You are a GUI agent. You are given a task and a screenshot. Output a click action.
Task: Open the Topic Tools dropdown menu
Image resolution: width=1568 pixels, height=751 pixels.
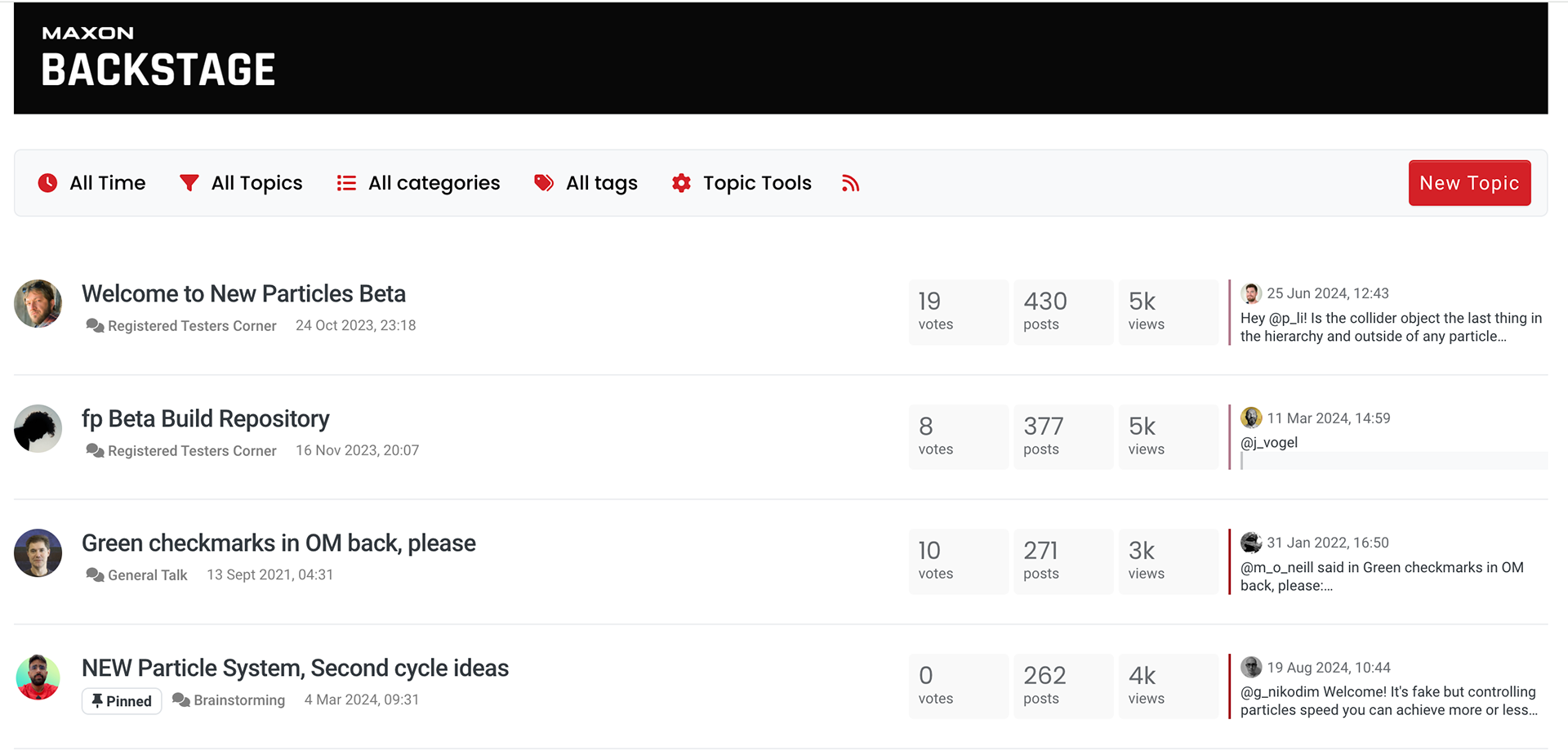(x=742, y=183)
